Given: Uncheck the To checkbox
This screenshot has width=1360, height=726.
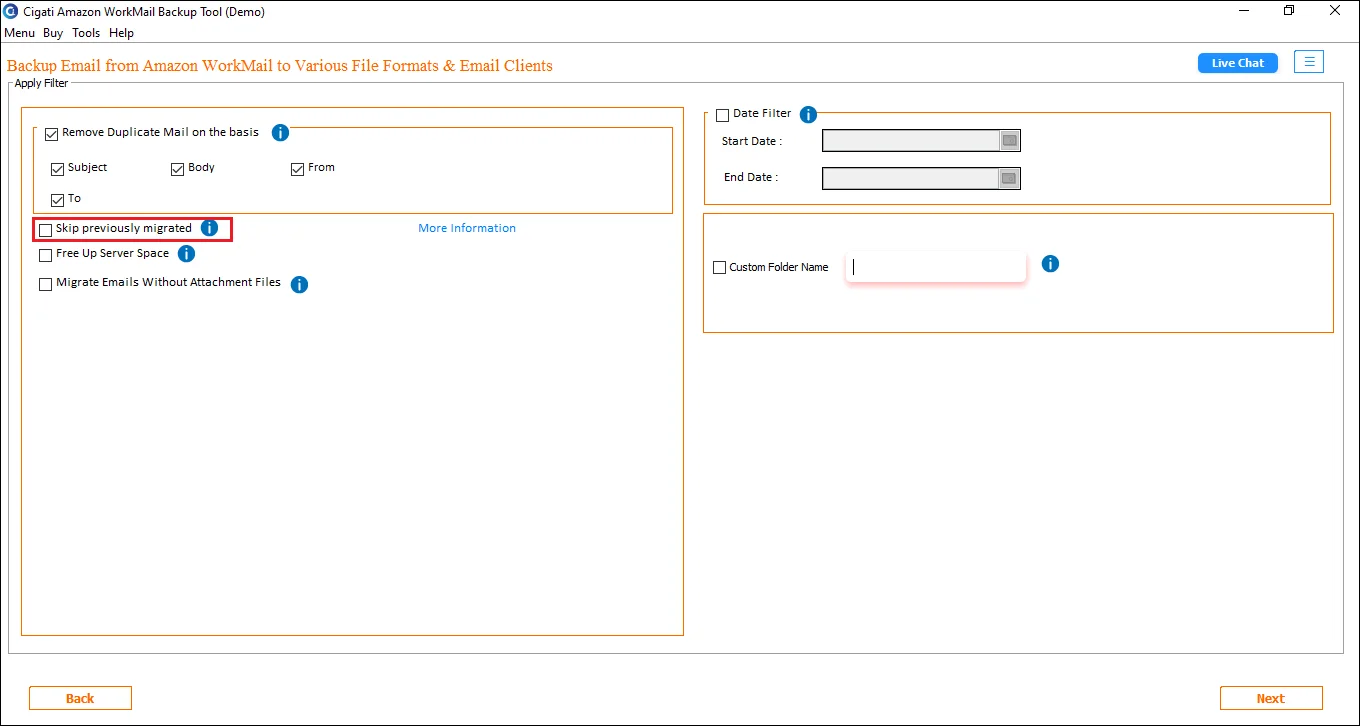Looking at the screenshot, I should pos(57,200).
